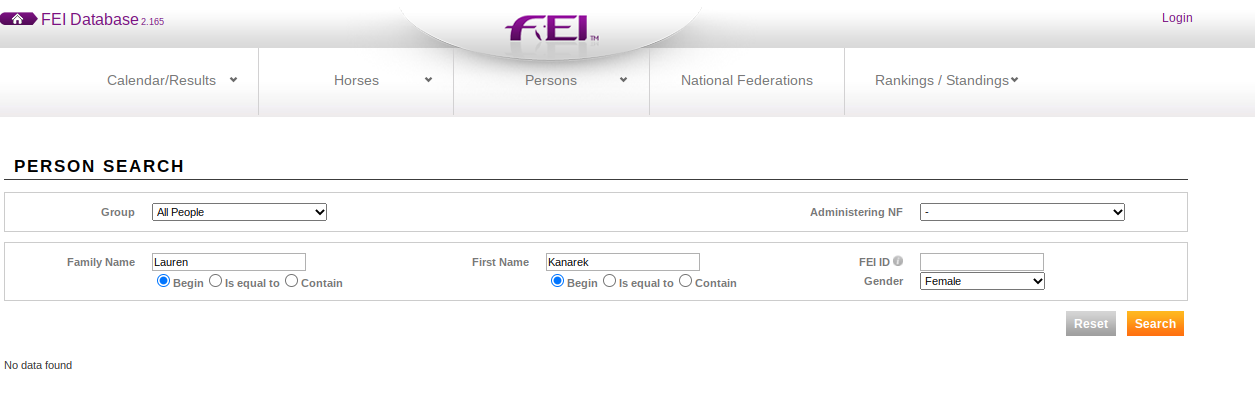The image size is (1255, 412).
Task: Open the National Federations menu item
Action: pyautogui.click(x=747, y=80)
